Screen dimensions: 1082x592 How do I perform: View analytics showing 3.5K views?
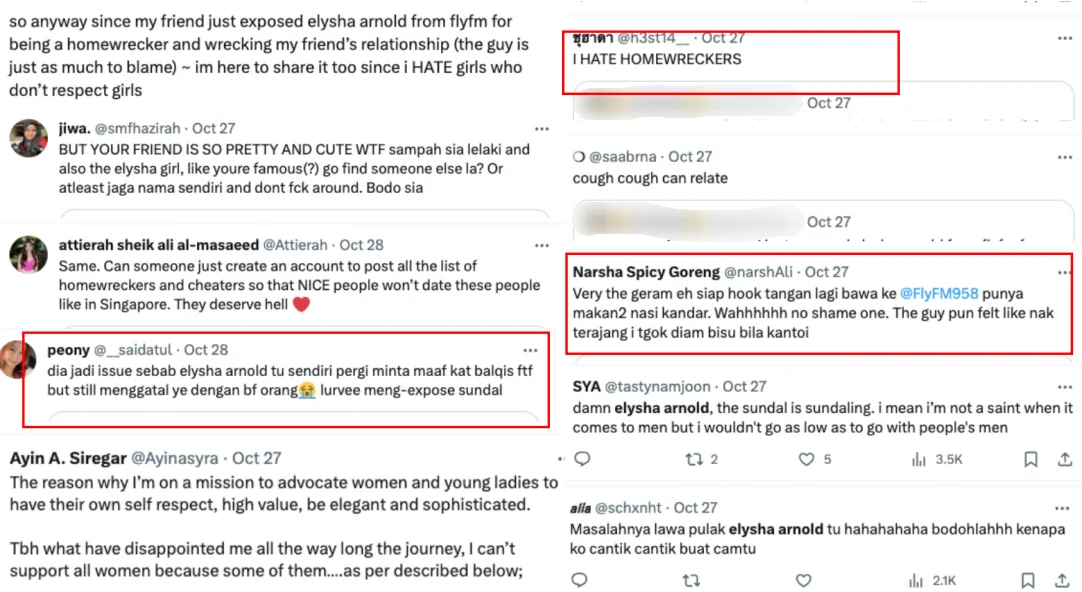936,460
